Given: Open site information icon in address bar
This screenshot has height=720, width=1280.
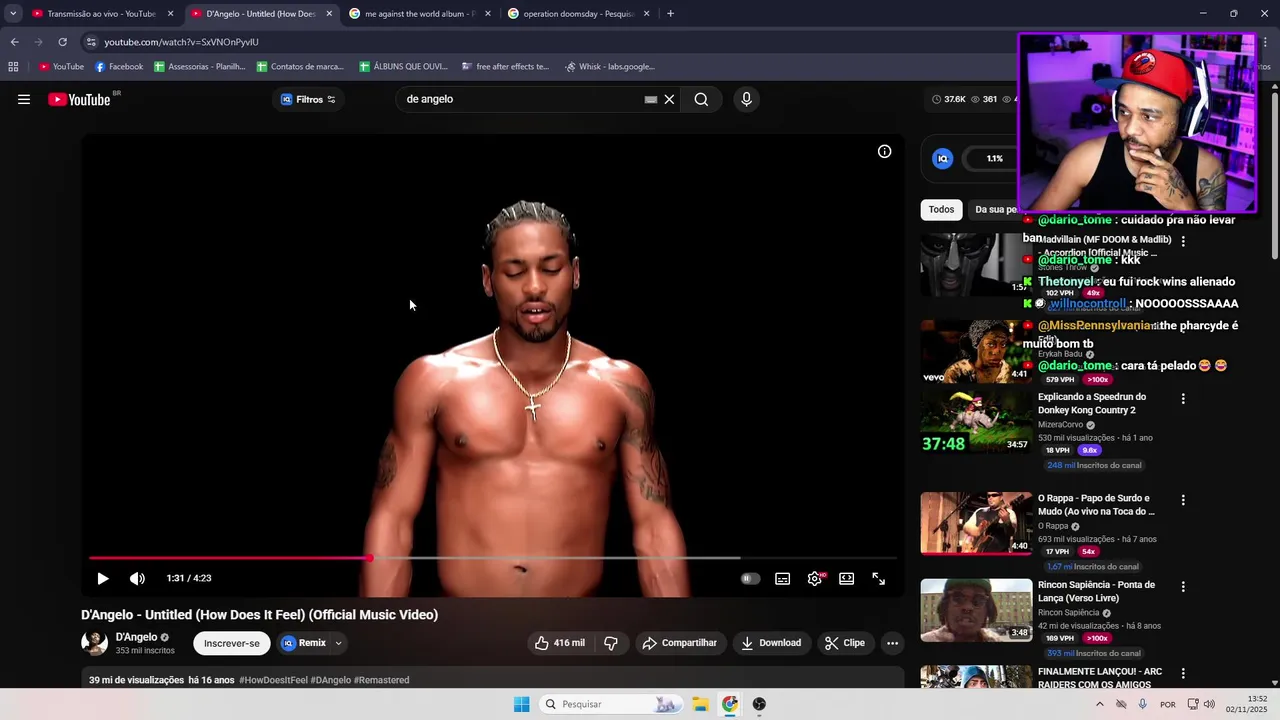Looking at the screenshot, I should coord(91,42).
